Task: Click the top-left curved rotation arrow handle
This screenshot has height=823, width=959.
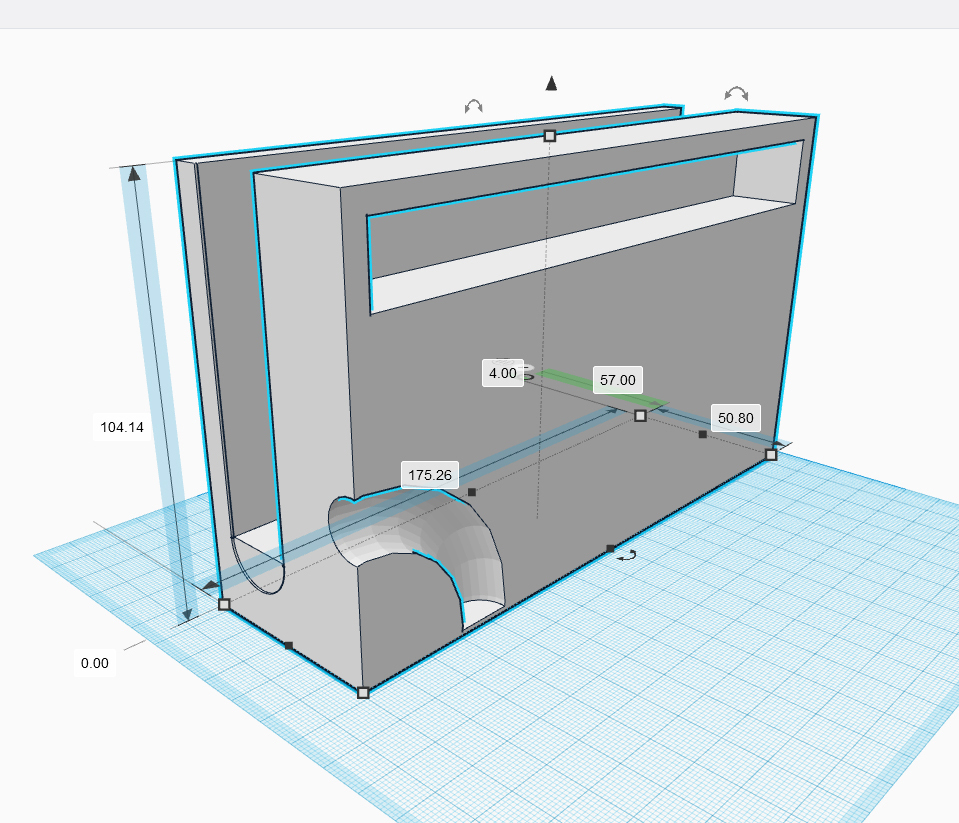Action: pos(473,106)
